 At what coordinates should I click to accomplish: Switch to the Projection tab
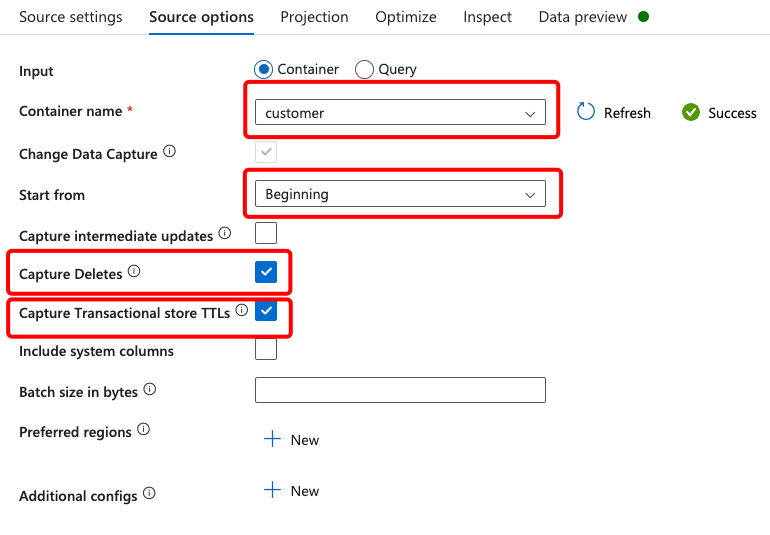[x=314, y=17]
